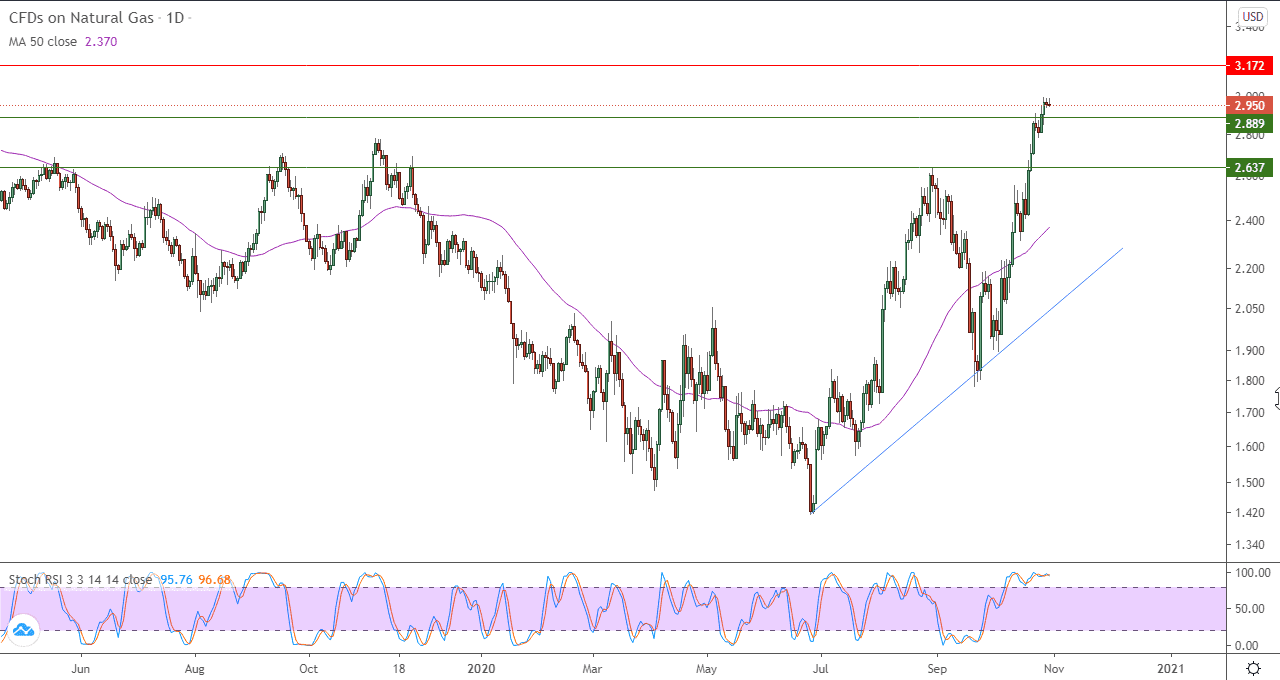This screenshot has height=680, width=1280.
Task: Click Sep on the time axis
Action: 935,667
